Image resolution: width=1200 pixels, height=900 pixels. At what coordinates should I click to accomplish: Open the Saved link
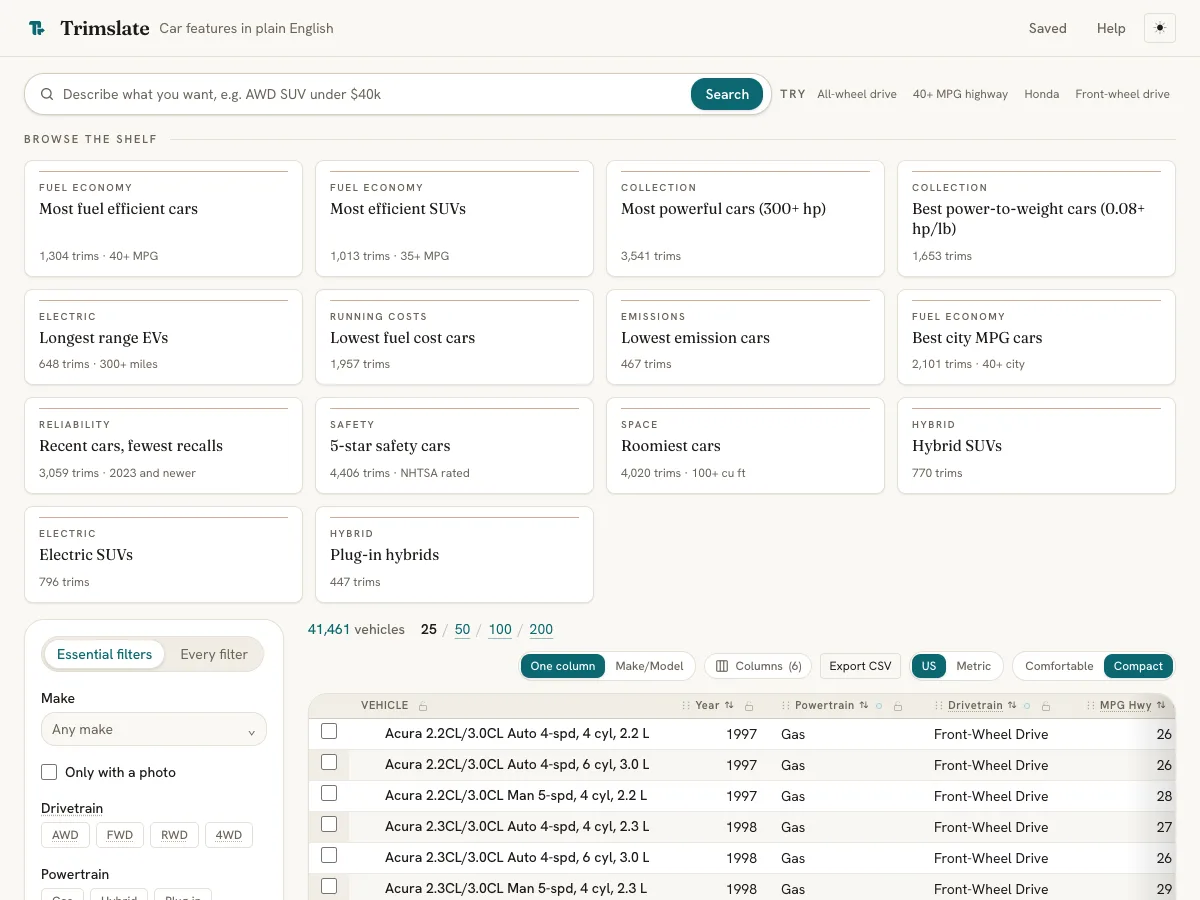pyautogui.click(x=1047, y=28)
